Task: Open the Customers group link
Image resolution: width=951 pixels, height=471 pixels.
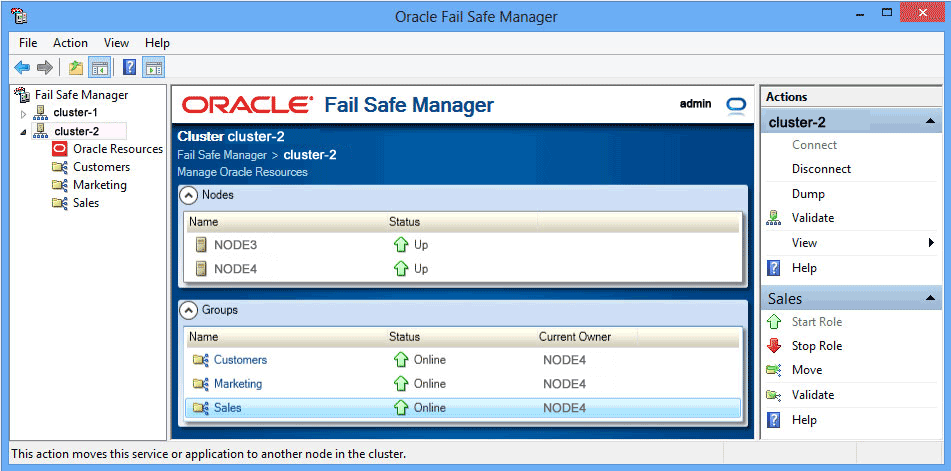Action: (x=240, y=360)
